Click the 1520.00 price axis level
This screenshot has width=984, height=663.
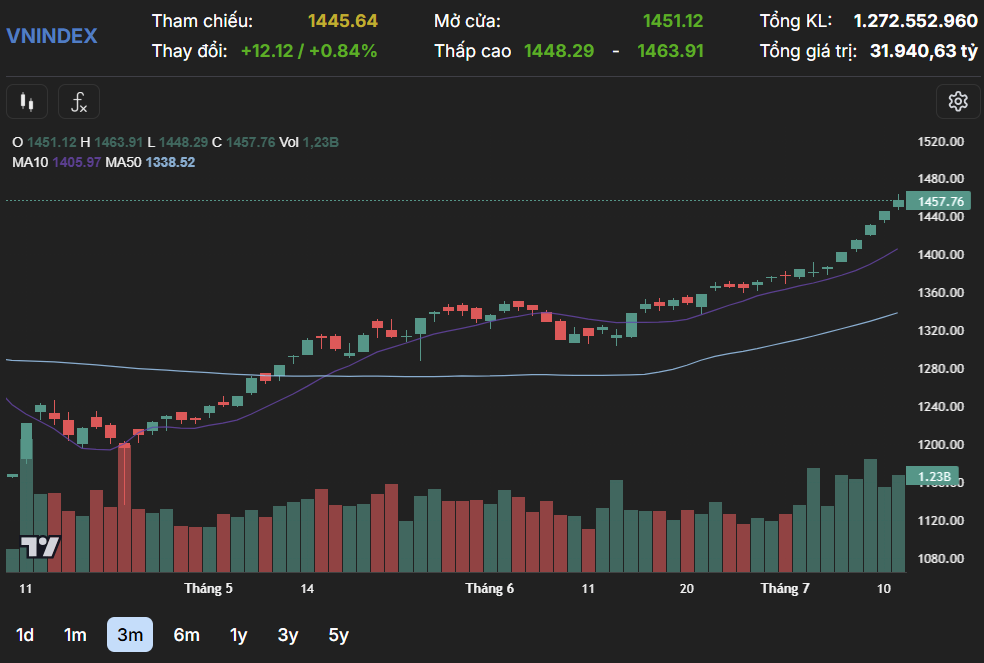point(940,142)
